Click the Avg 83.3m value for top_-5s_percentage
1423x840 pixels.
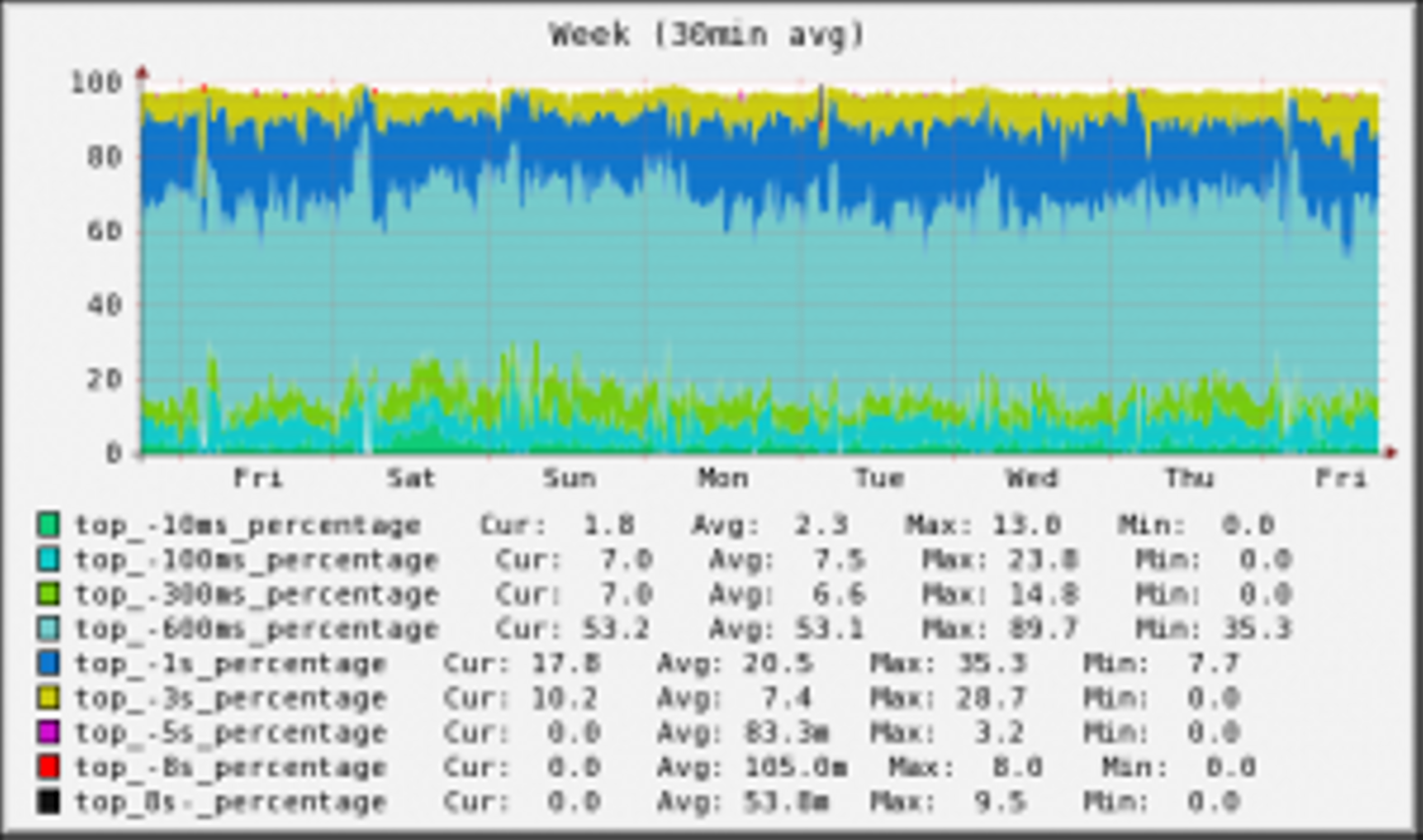click(786, 732)
